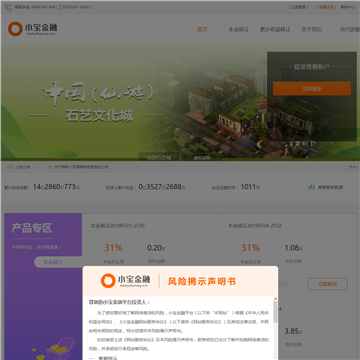The width and height of the screenshot is (360, 360).
Task: Open the 累计收益转让 navigation item
Action: tap(275, 29)
